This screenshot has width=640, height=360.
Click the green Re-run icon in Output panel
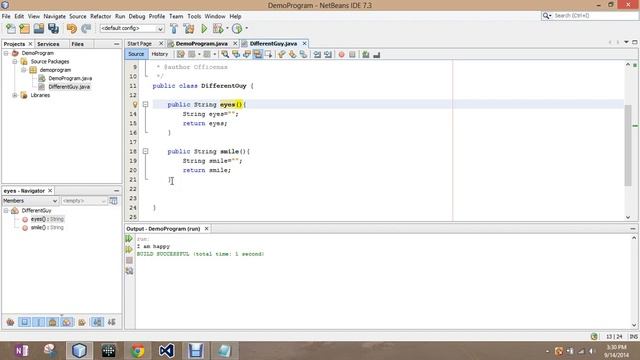pyautogui.click(x=129, y=239)
